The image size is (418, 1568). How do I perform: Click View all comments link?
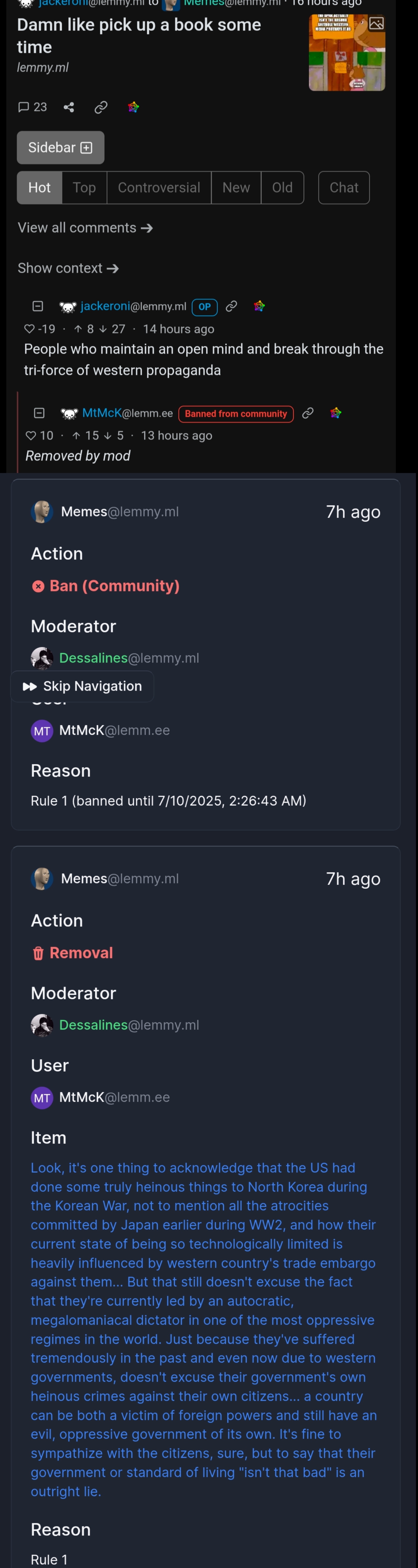pyautogui.click(x=85, y=228)
